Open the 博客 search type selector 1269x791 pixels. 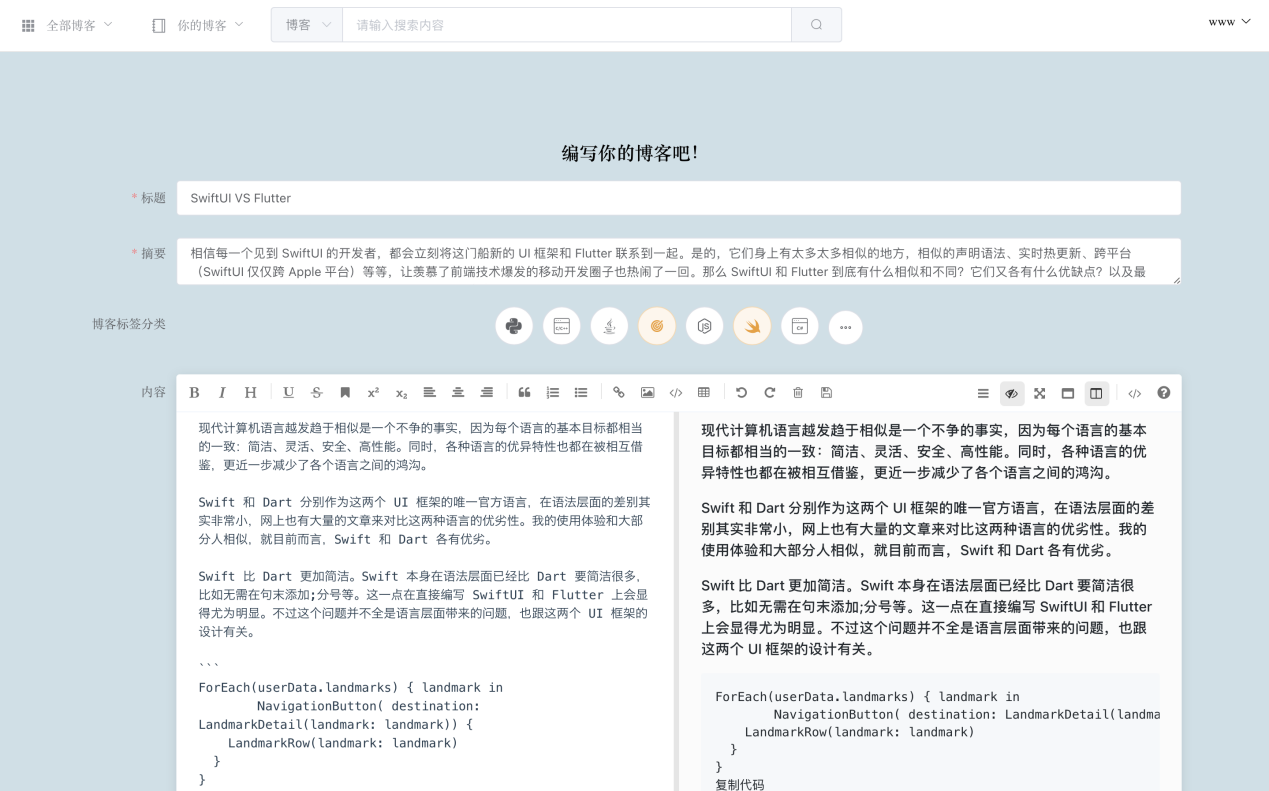click(x=307, y=25)
